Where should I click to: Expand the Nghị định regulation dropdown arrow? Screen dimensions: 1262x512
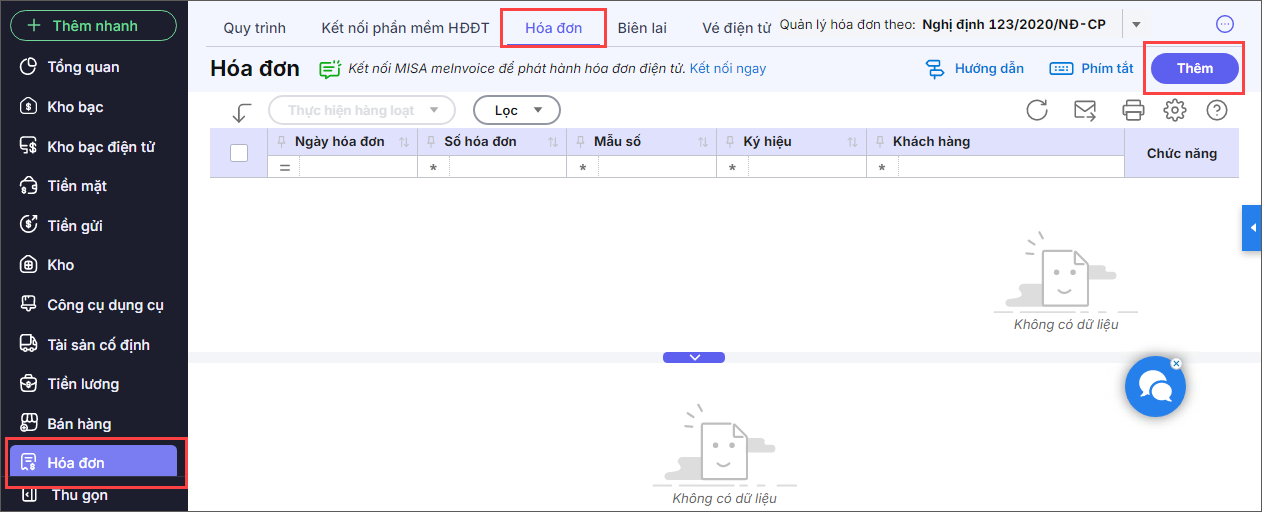coord(1136,24)
